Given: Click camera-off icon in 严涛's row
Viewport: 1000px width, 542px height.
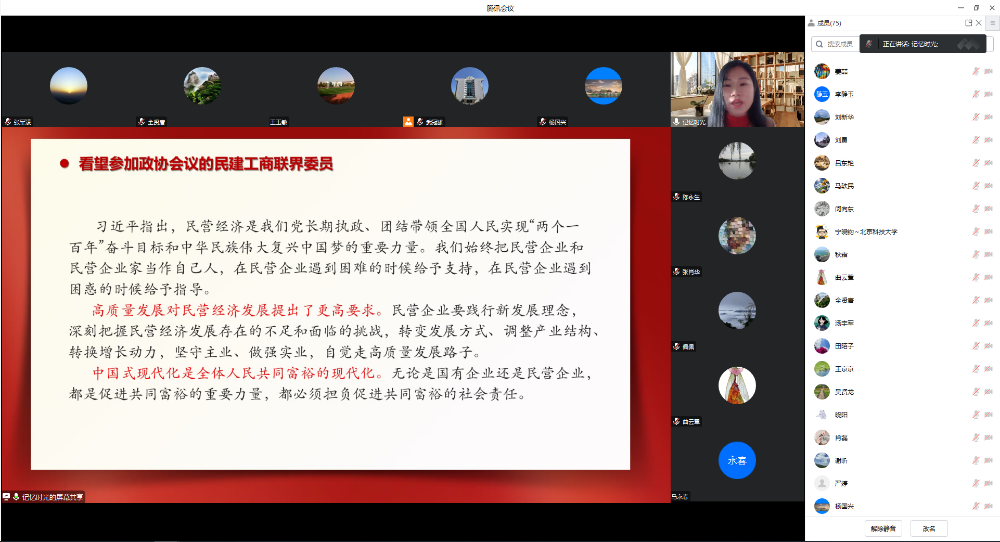Looking at the screenshot, I should [988, 483].
